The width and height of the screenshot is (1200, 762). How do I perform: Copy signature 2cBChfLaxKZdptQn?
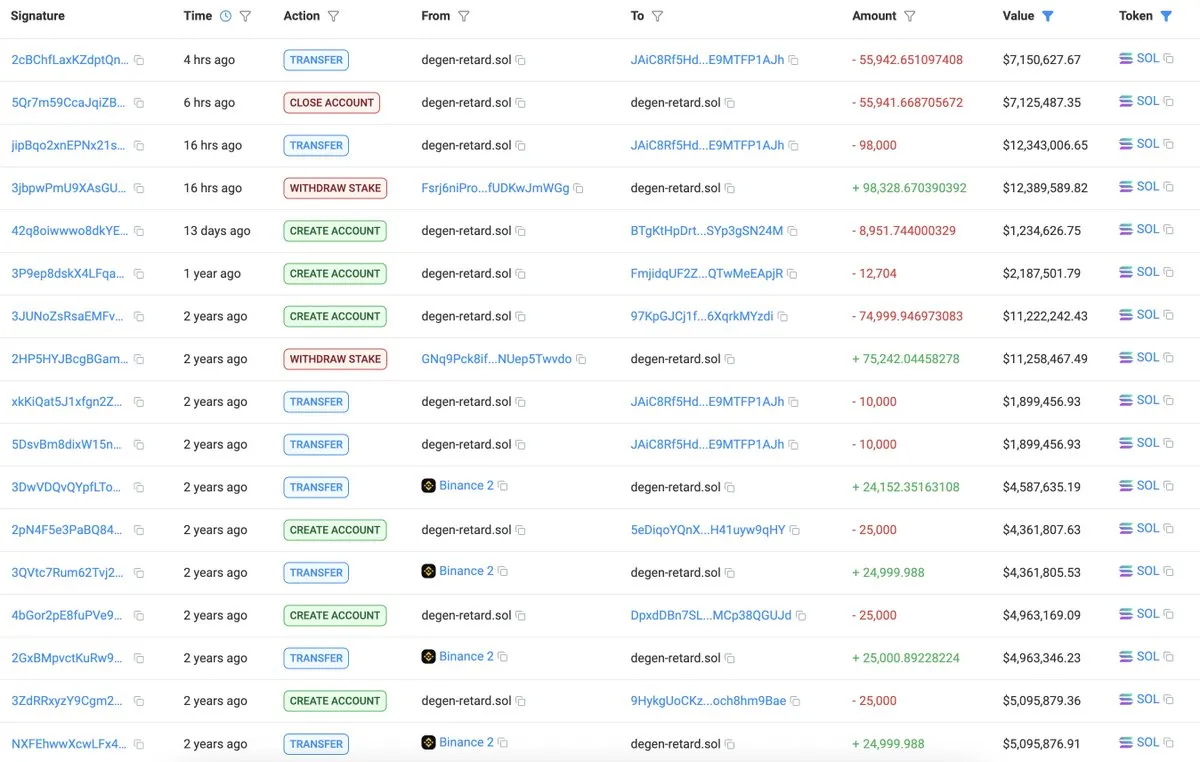point(139,61)
